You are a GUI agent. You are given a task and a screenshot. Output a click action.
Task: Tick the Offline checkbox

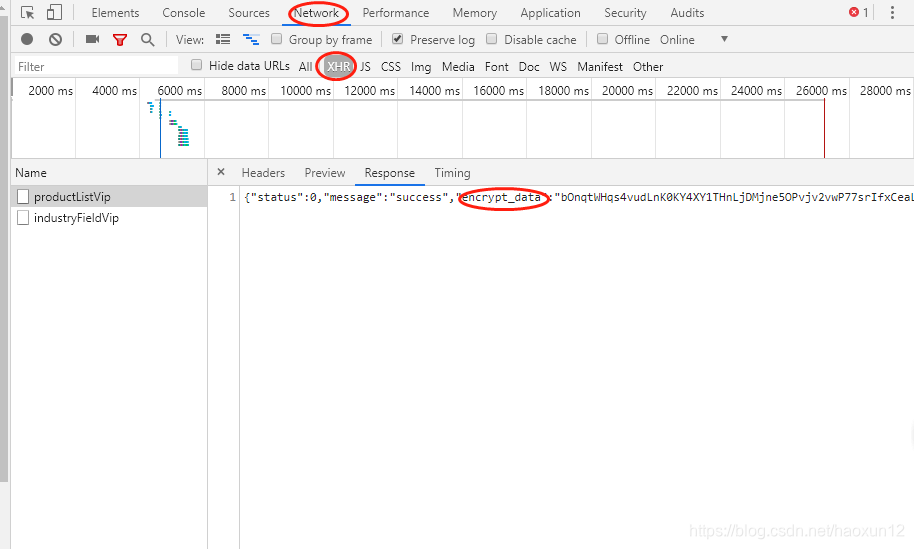(x=603, y=39)
